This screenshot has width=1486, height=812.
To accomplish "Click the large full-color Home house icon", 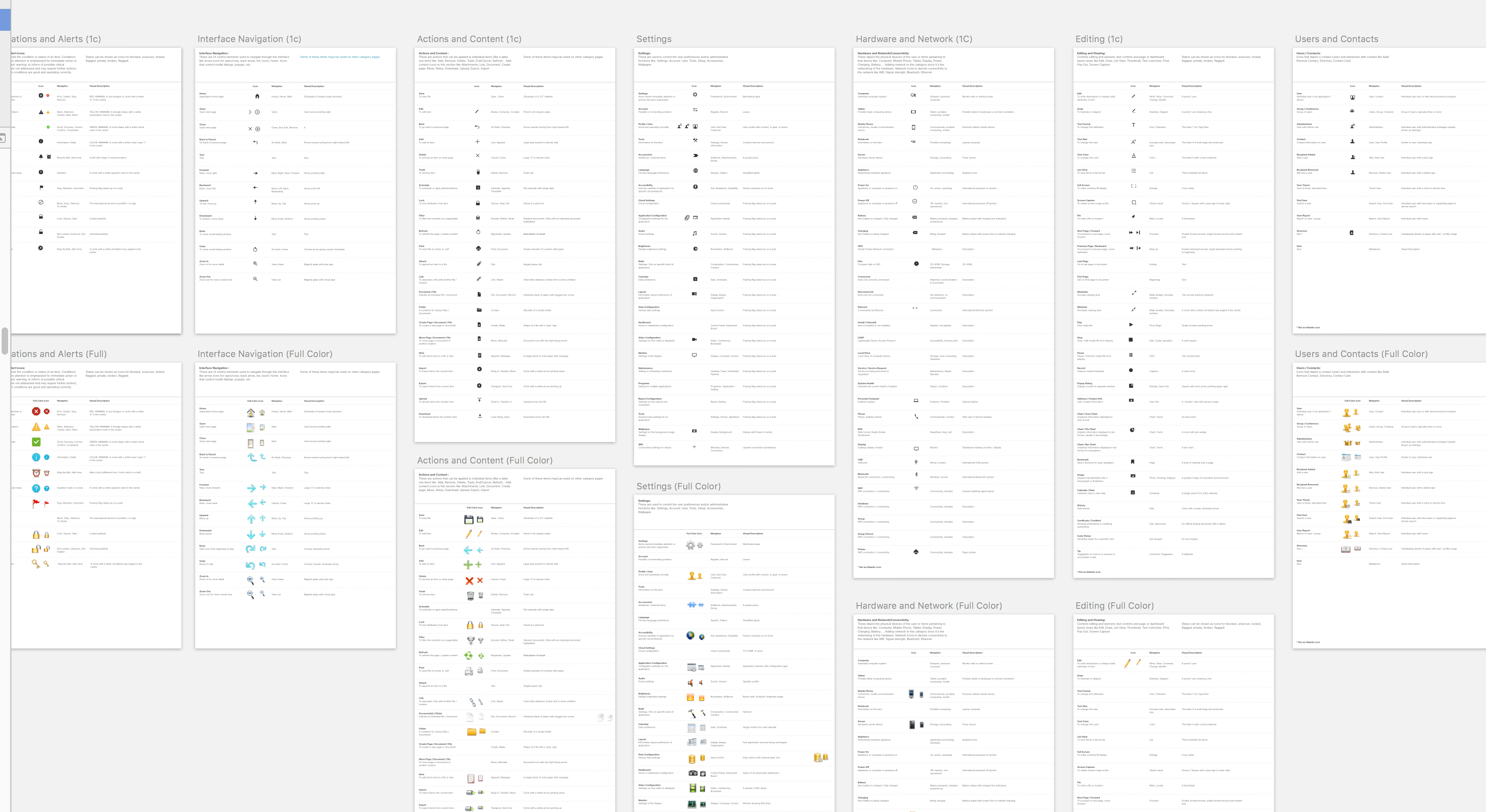I will click(x=250, y=413).
